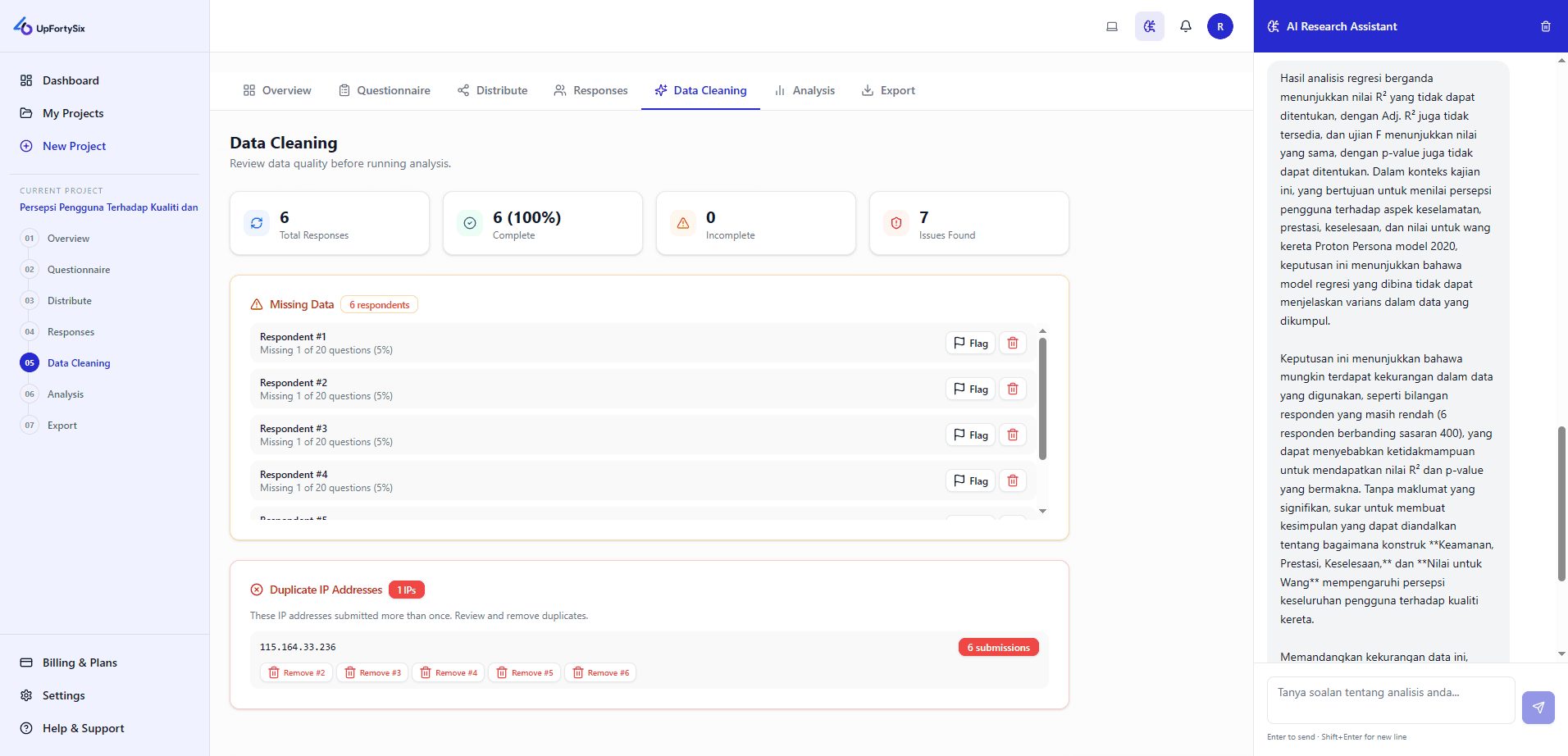Click the 1 IPs badge

pos(407,590)
